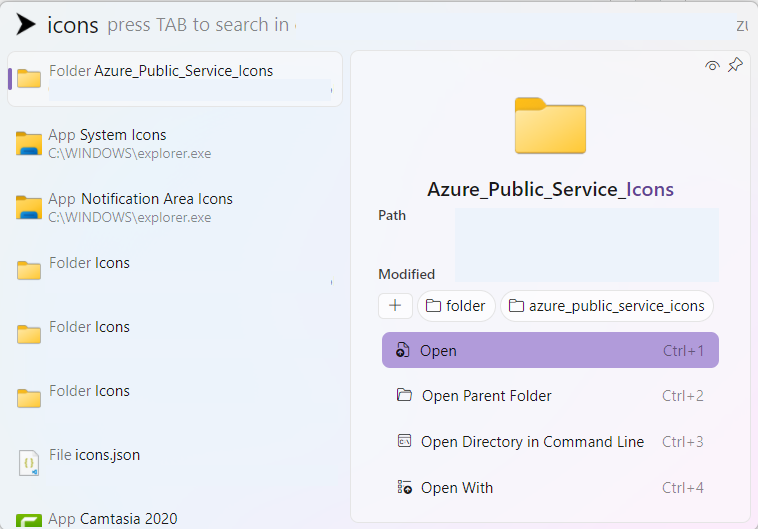The width and height of the screenshot is (758, 529).
Task: Select the Azure_Public_Service_Icons folder result
Action: [x=175, y=79]
